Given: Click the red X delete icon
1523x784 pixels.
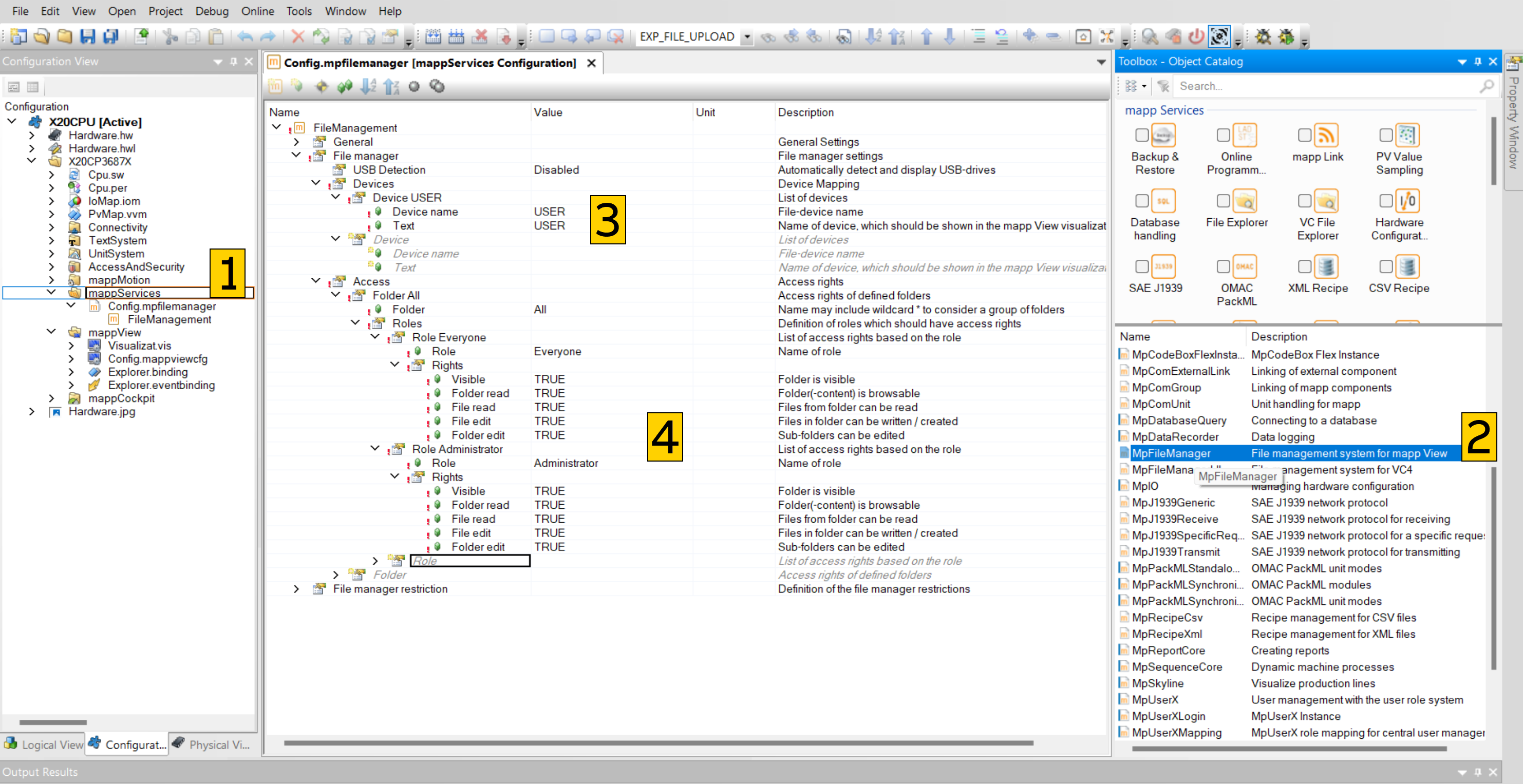Looking at the screenshot, I should pos(298,36).
